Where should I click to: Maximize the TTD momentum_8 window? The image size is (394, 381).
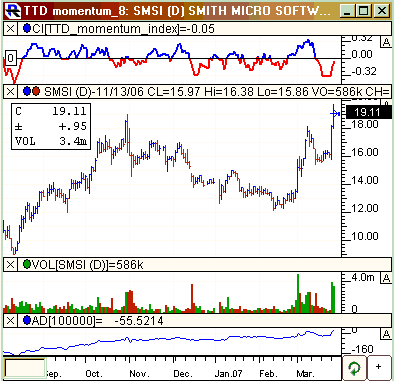coord(364,11)
